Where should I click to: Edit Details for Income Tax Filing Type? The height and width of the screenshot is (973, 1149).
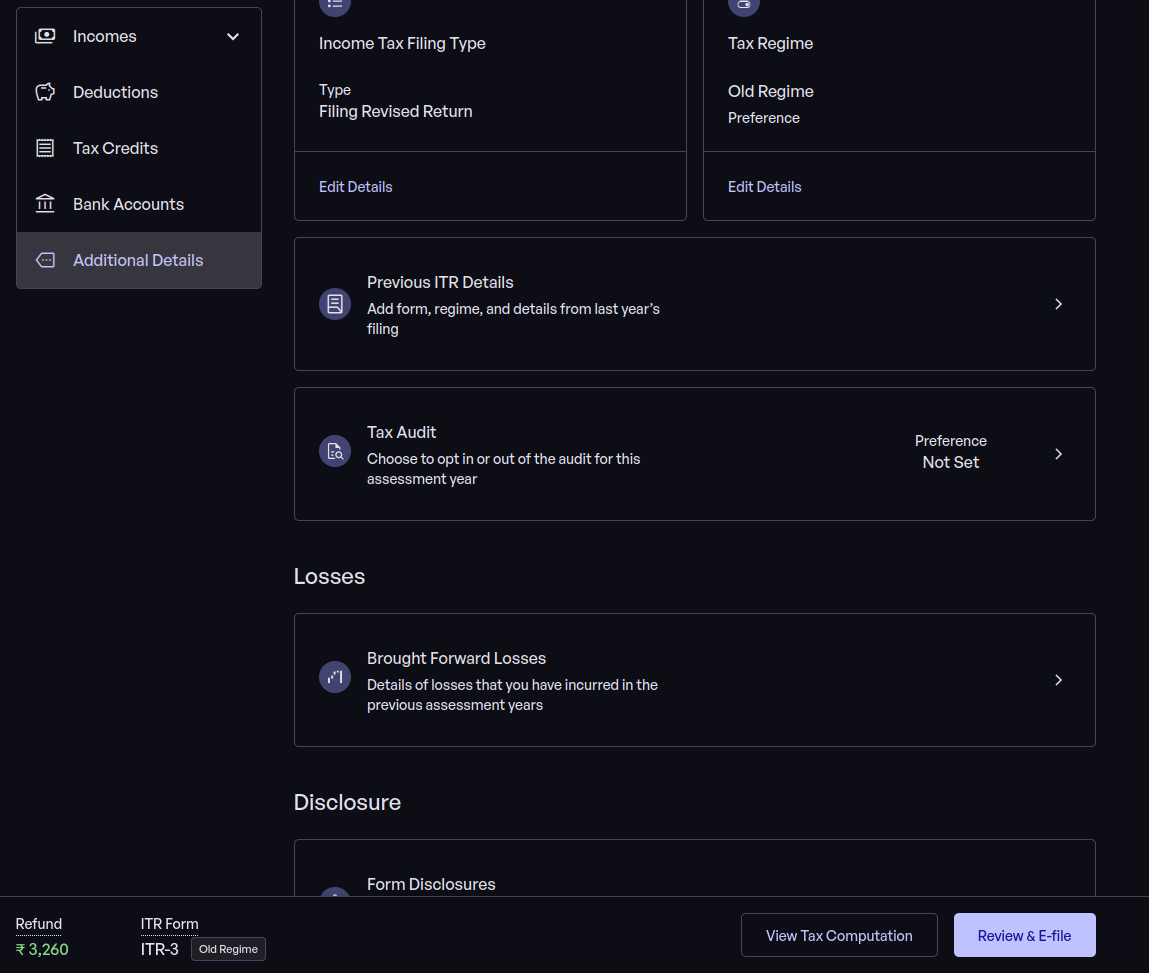tap(355, 187)
